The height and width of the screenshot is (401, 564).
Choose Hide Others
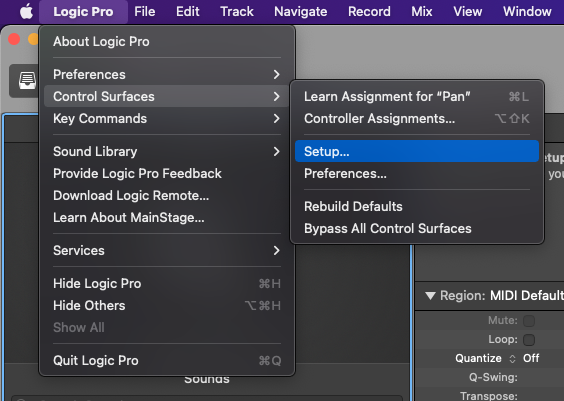coord(167,305)
